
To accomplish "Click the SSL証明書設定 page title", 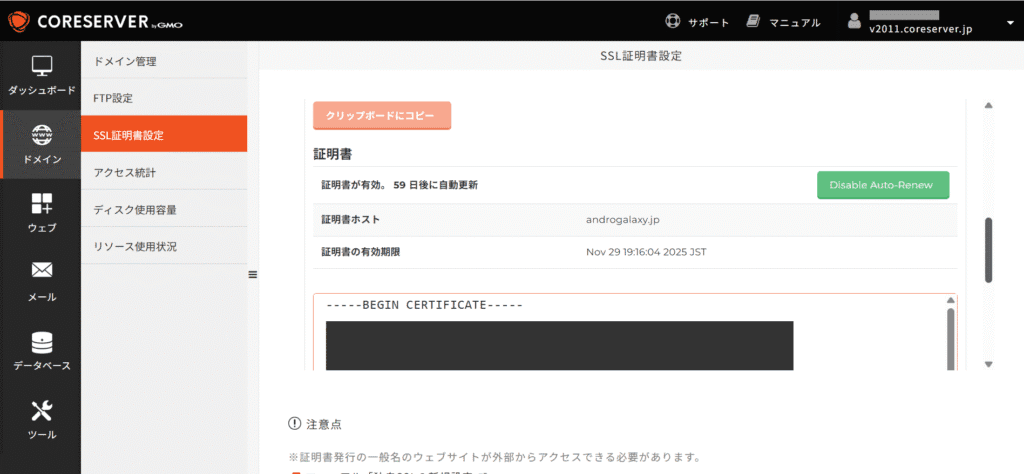I will tap(641, 56).
